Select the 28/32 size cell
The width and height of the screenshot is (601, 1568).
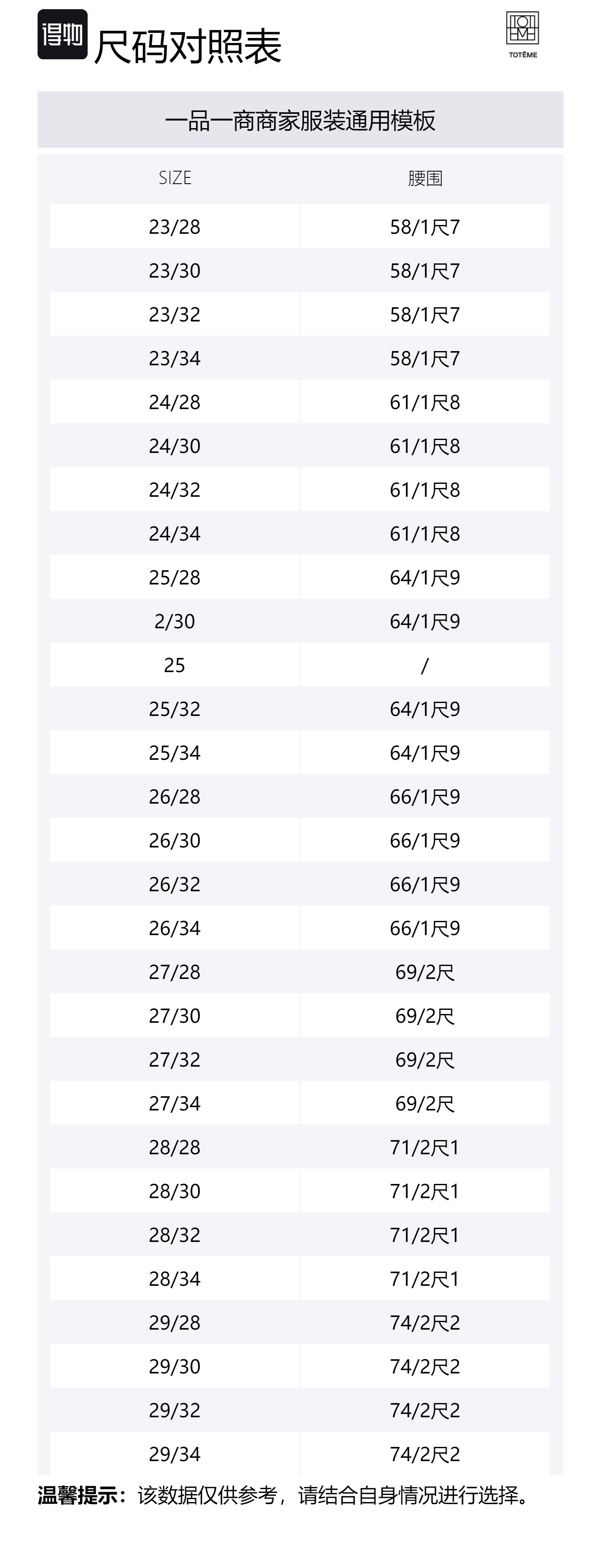pos(174,1235)
